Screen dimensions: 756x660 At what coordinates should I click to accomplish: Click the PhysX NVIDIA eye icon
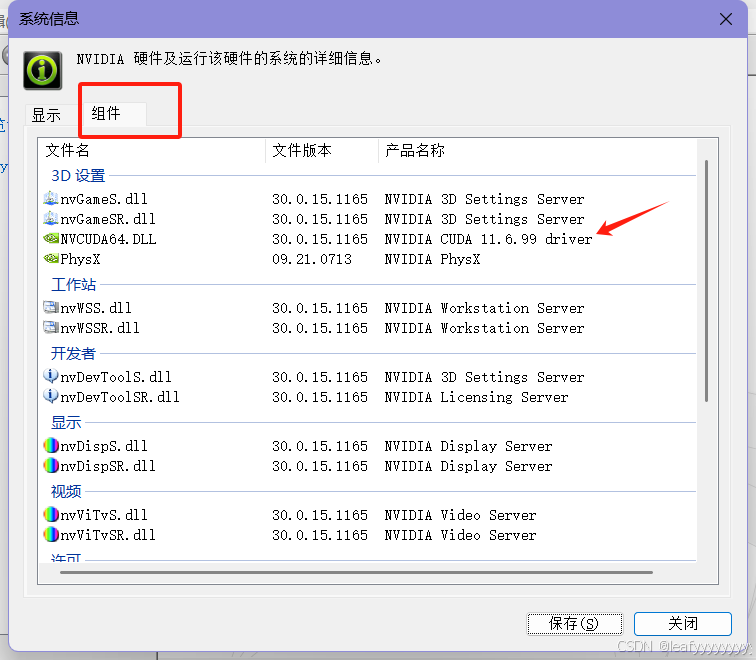point(51,259)
